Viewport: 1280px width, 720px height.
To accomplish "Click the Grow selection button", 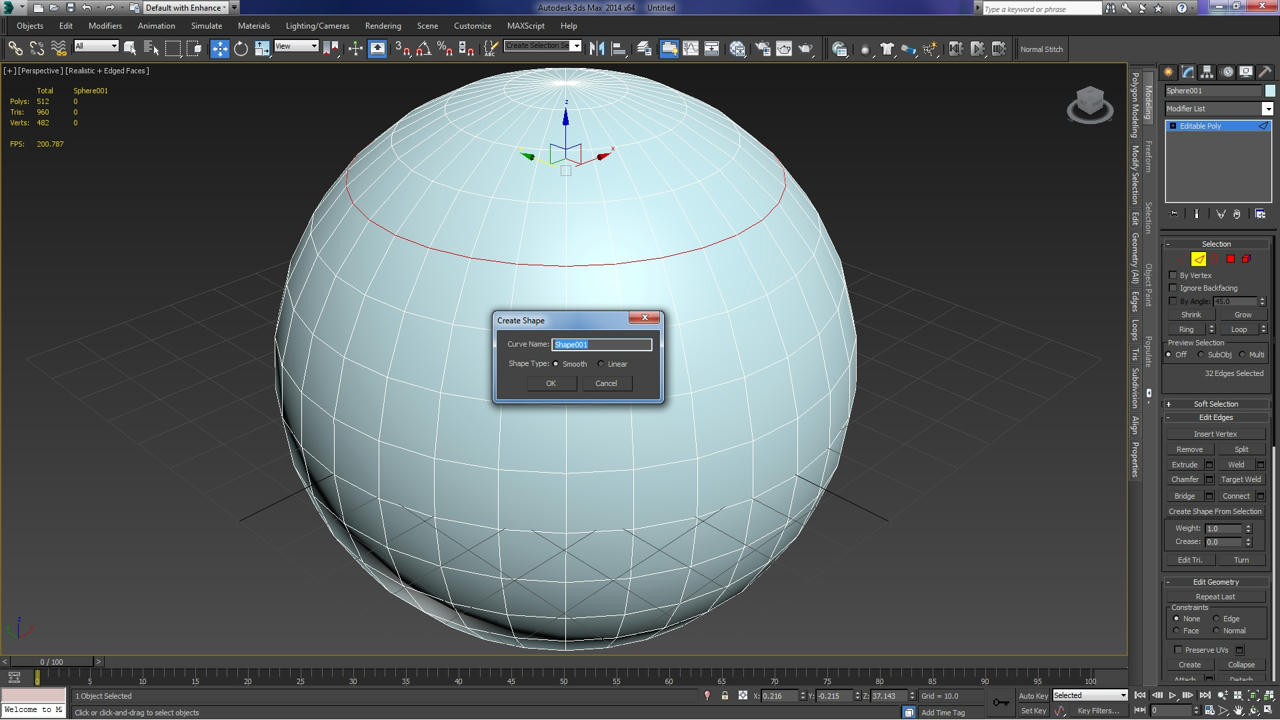I will 1243,314.
